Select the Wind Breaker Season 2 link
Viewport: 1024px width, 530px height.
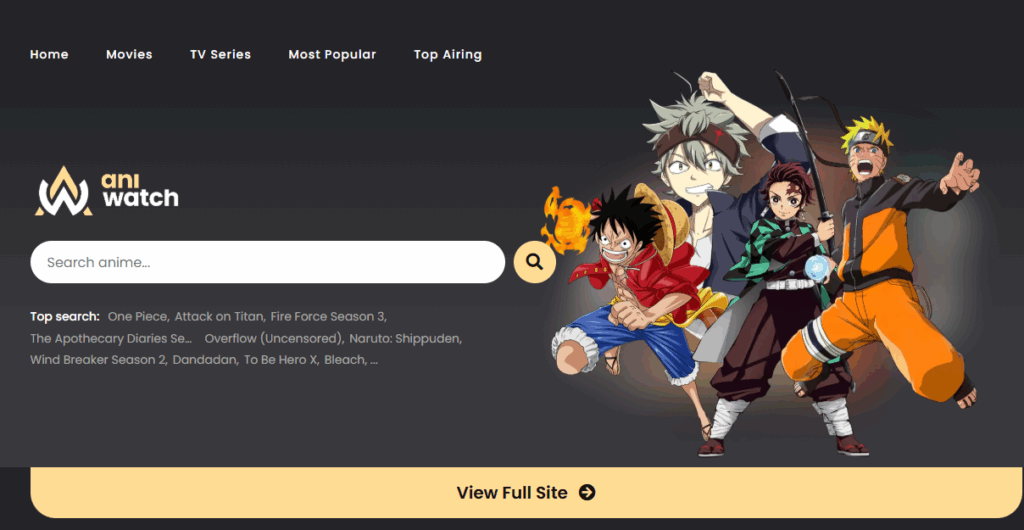tap(98, 360)
